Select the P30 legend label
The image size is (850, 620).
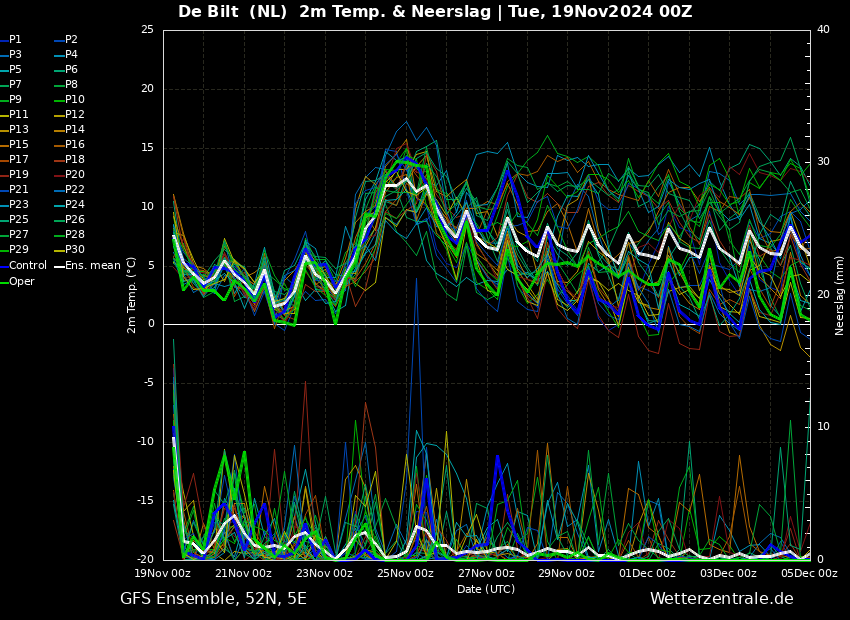pos(70,249)
